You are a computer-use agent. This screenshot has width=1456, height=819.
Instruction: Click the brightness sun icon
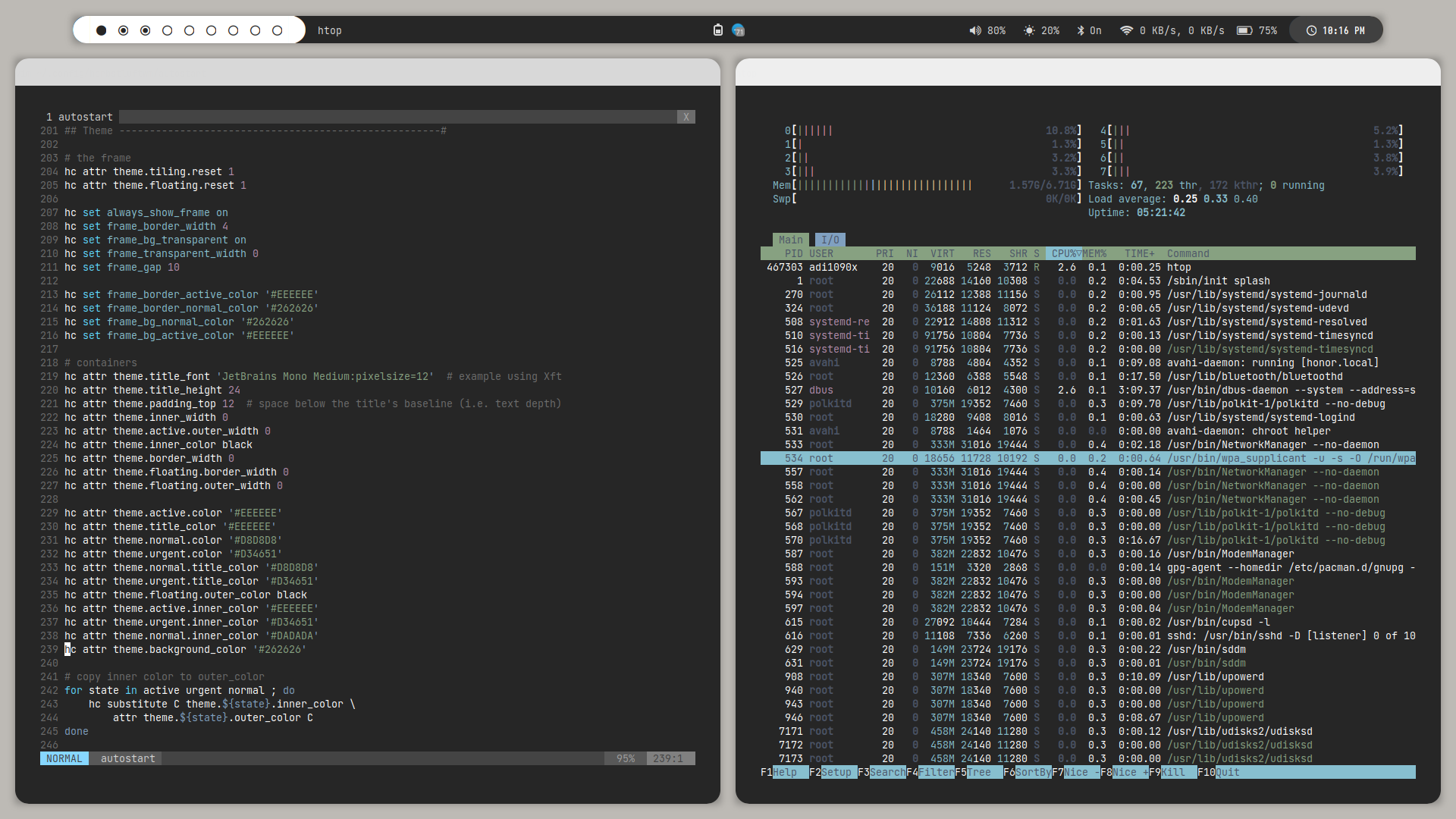1029,30
